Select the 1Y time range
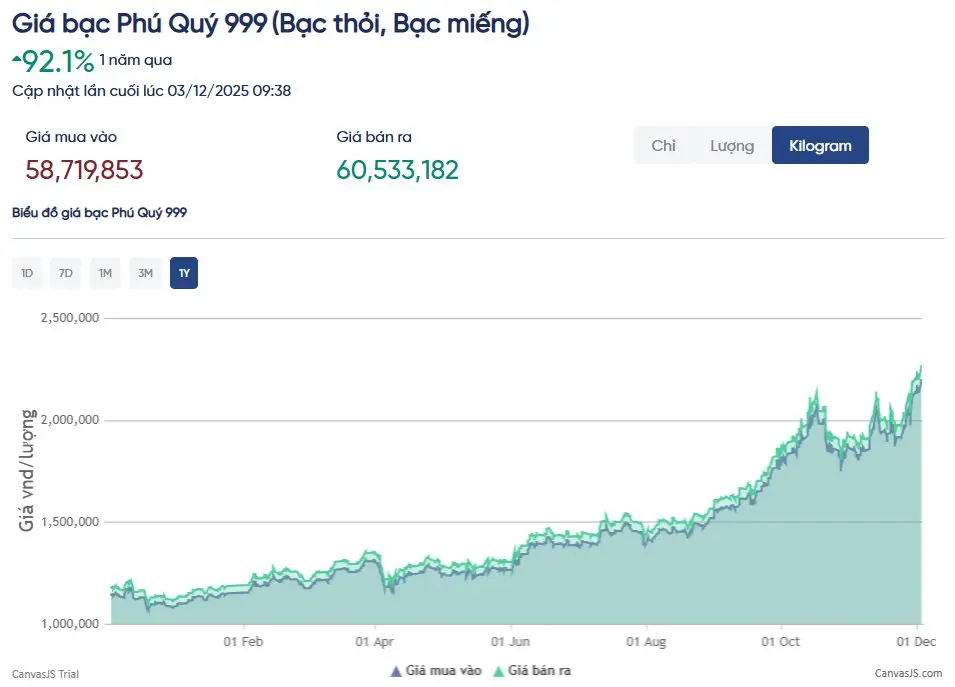955x687 pixels. (x=184, y=272)
